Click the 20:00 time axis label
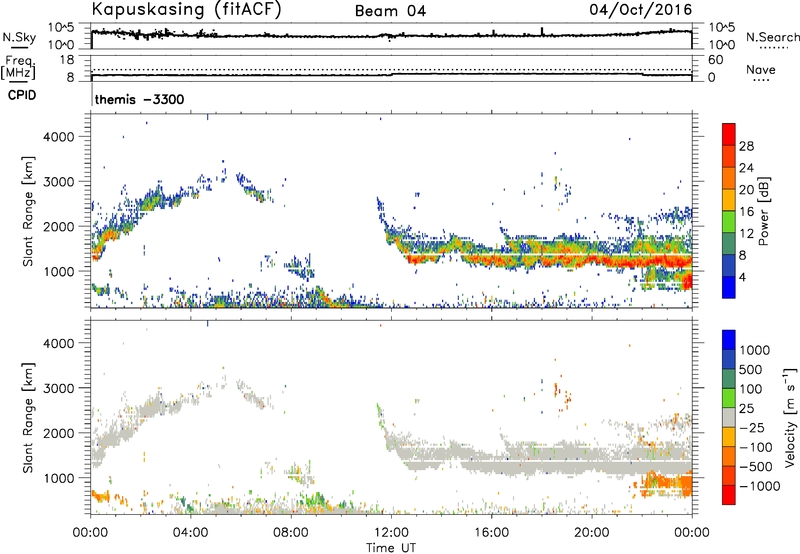Viewport: 800px width, 554px height. pos(592,533)
